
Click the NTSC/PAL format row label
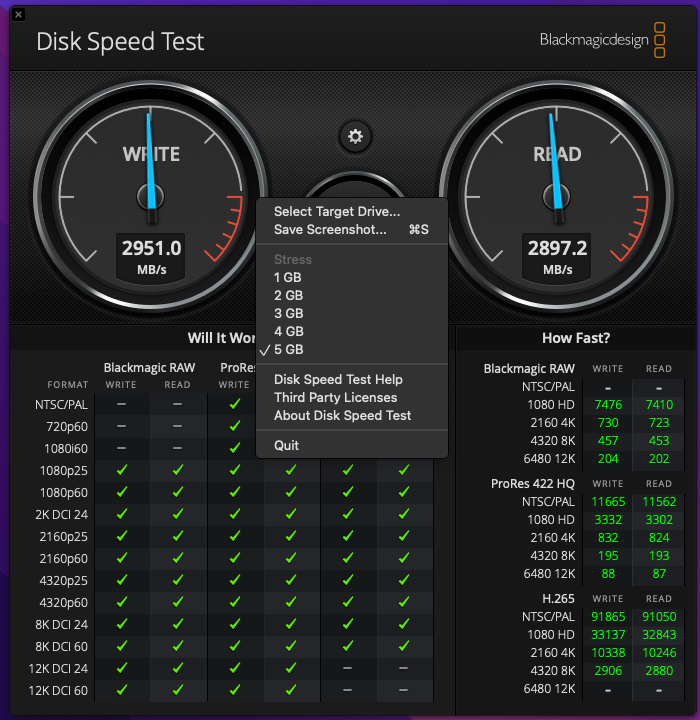coord(62,405)
